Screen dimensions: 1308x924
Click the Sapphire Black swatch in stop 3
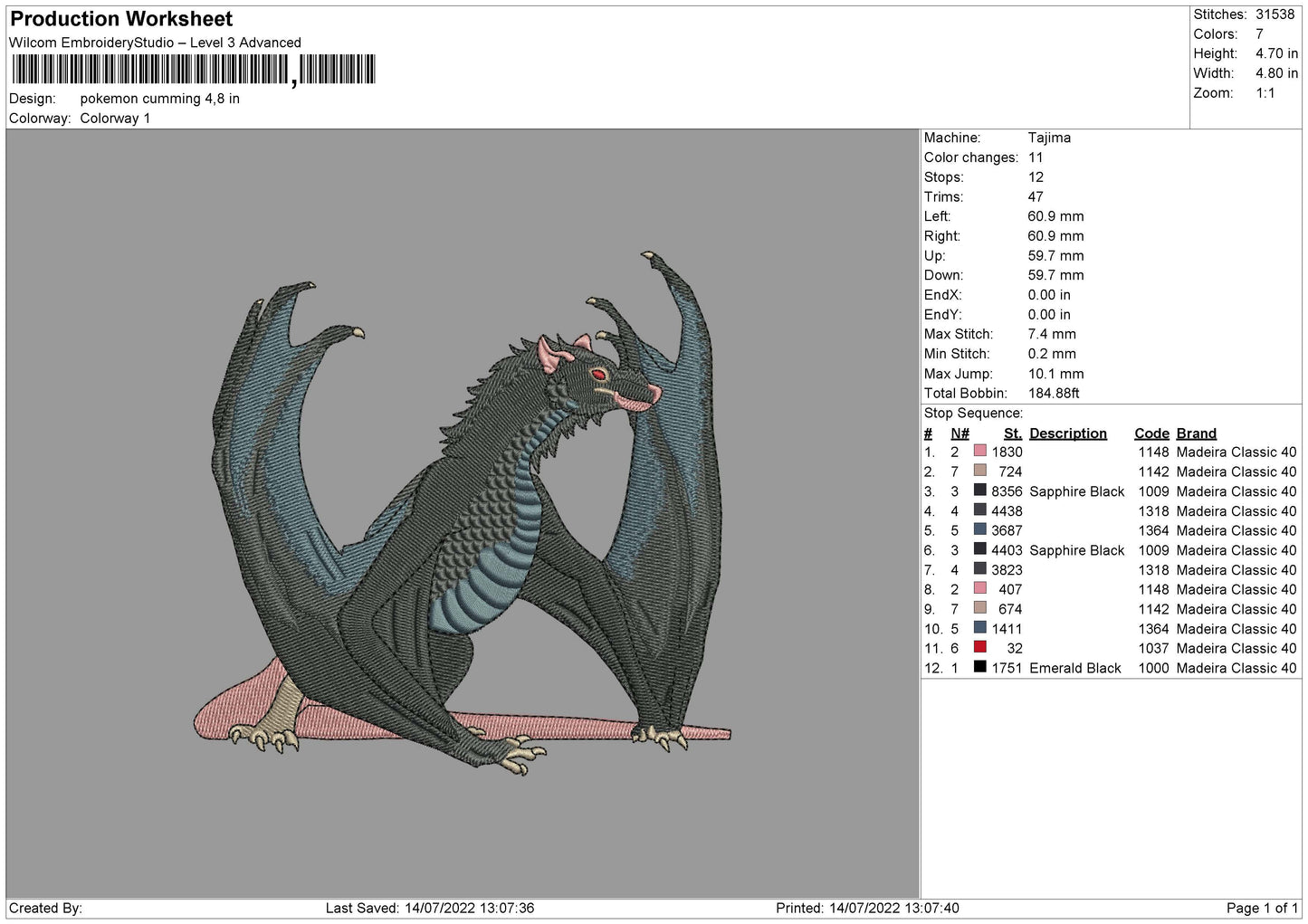click(979, 491)
